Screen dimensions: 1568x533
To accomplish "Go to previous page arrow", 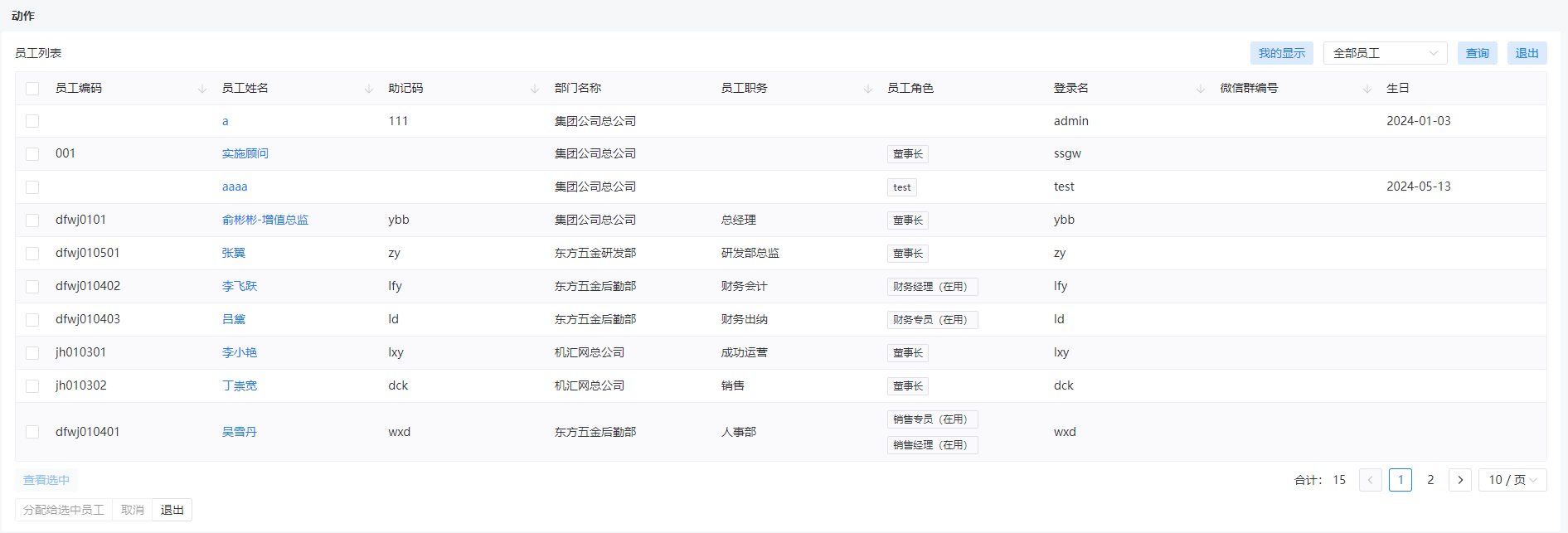I will point(1371,480).
